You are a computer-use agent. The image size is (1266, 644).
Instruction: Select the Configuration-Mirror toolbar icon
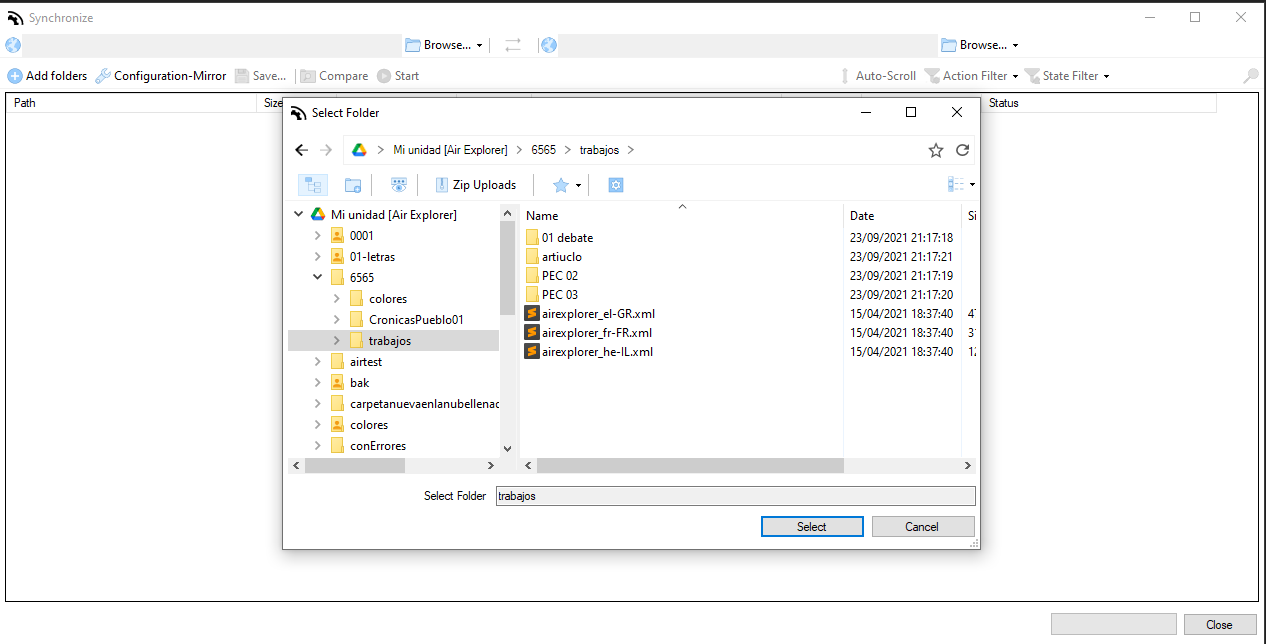101,75
